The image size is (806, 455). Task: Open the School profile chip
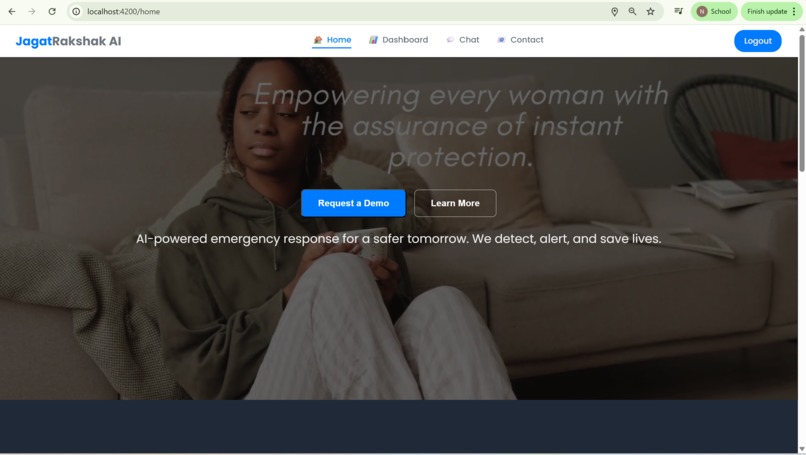pos(714,11)
